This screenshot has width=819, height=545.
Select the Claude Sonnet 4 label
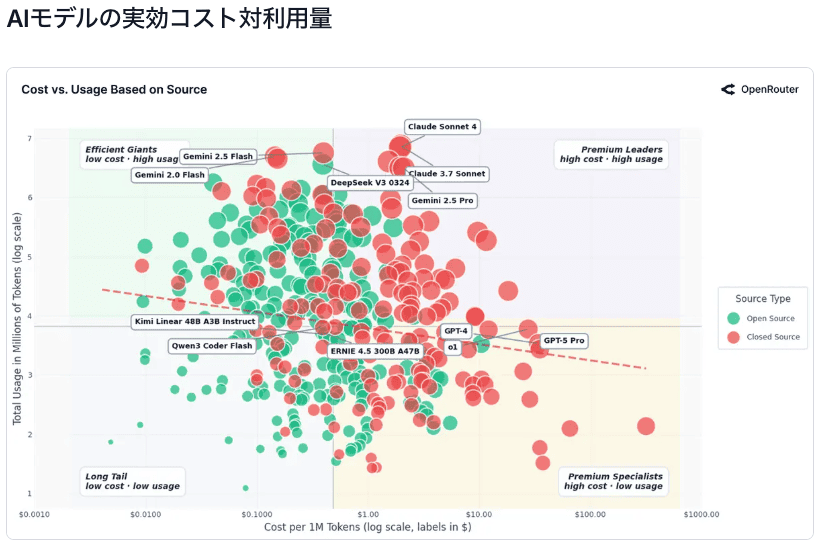(x=443, y=127)
